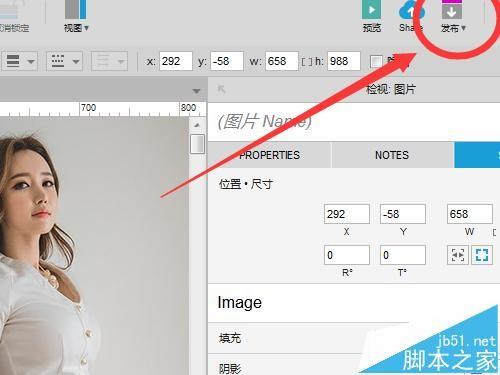Click the Preview (预览) play icon
The height and width of the screenshot is (375, 500).
(371, 10)
